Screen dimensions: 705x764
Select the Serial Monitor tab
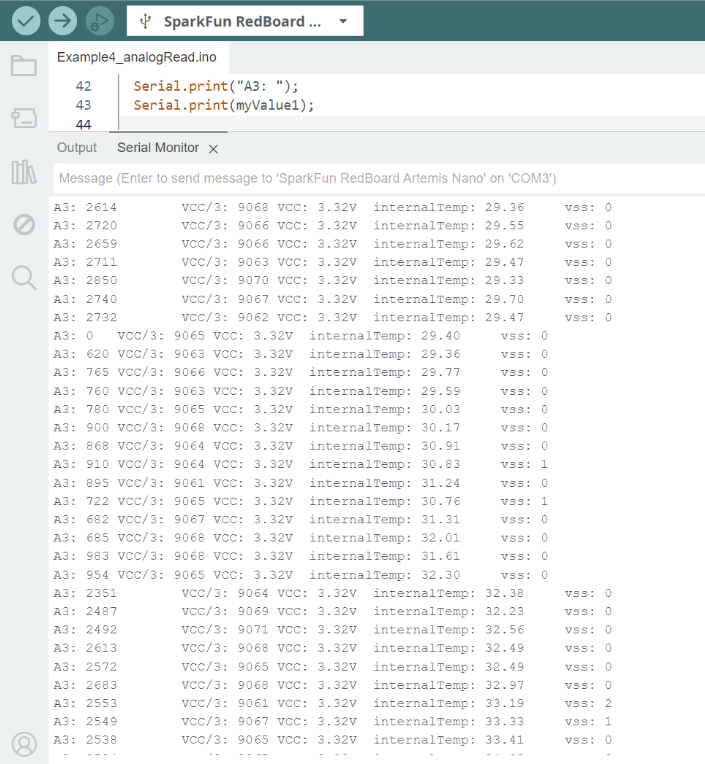pos(158,148)
